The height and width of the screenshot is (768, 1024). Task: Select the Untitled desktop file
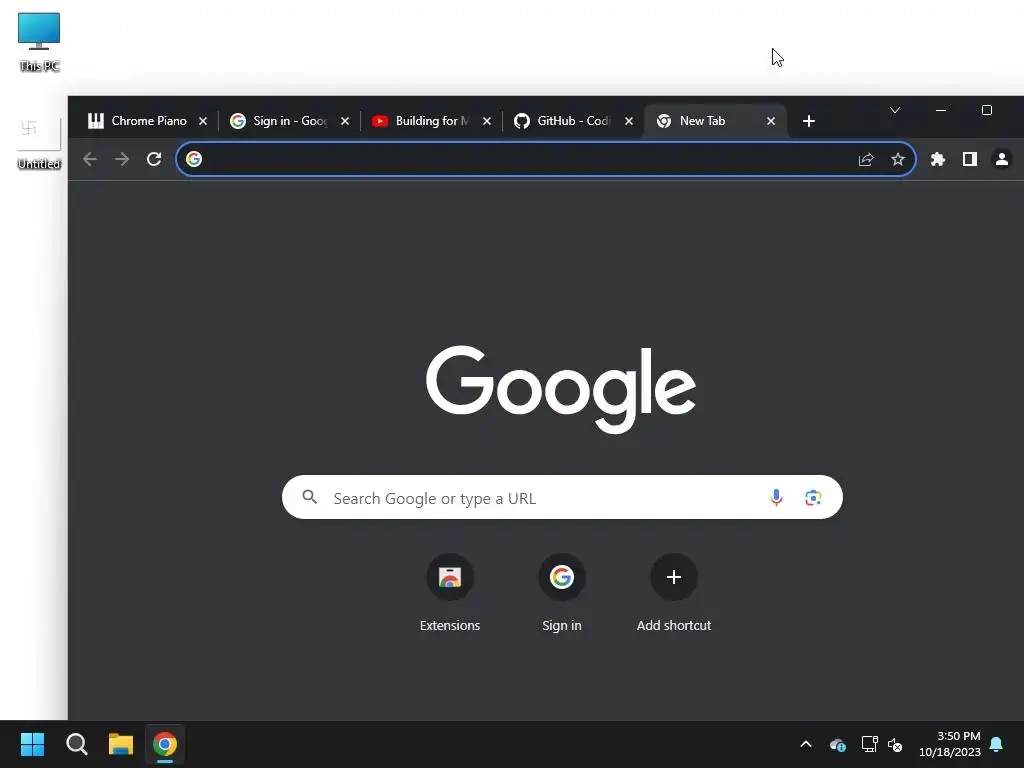coord(39,144)
